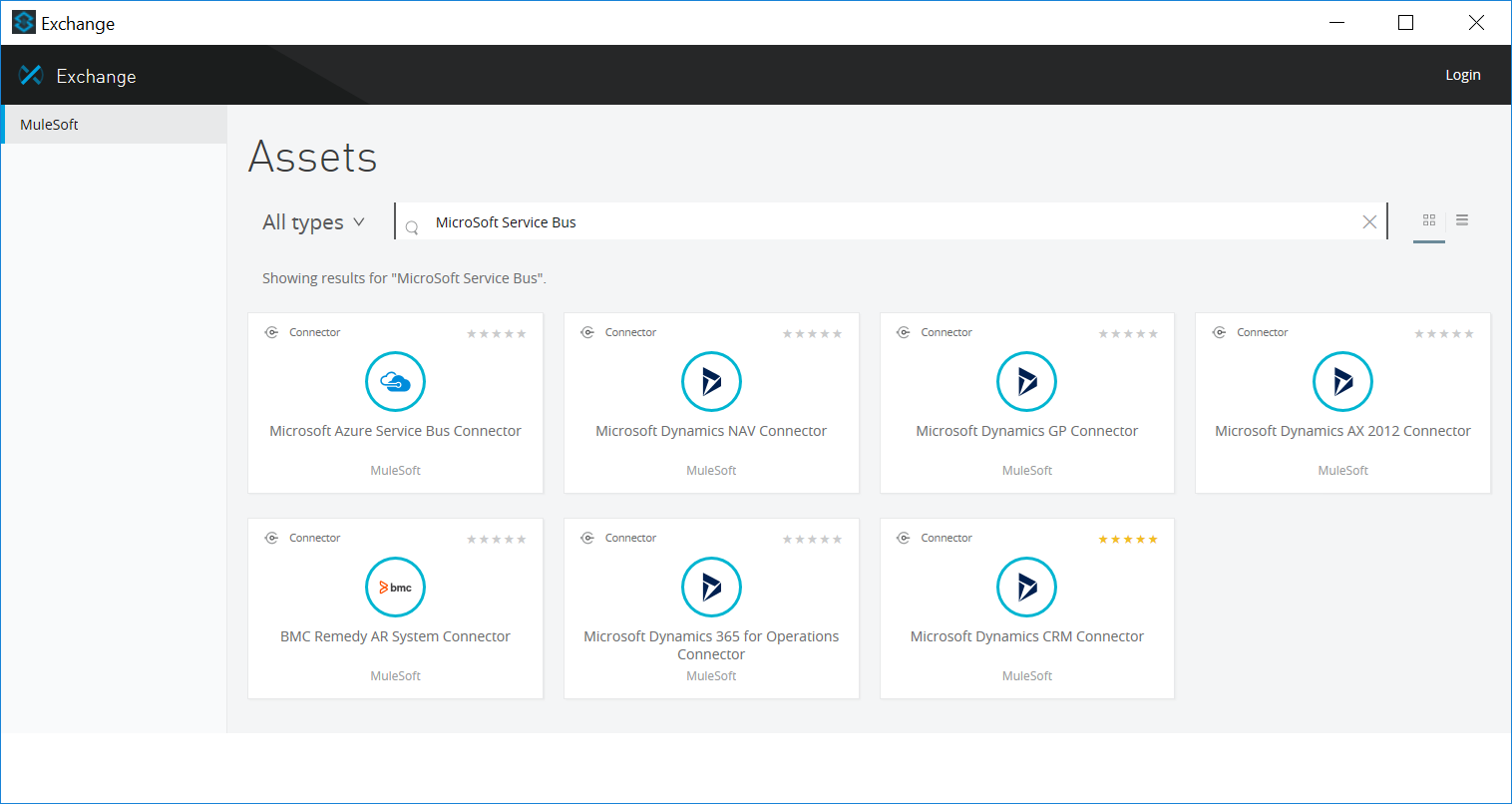Open Microsoft Dynamics GP Connector title
Screen dimensions: 1512x804
pos(1027,431)
